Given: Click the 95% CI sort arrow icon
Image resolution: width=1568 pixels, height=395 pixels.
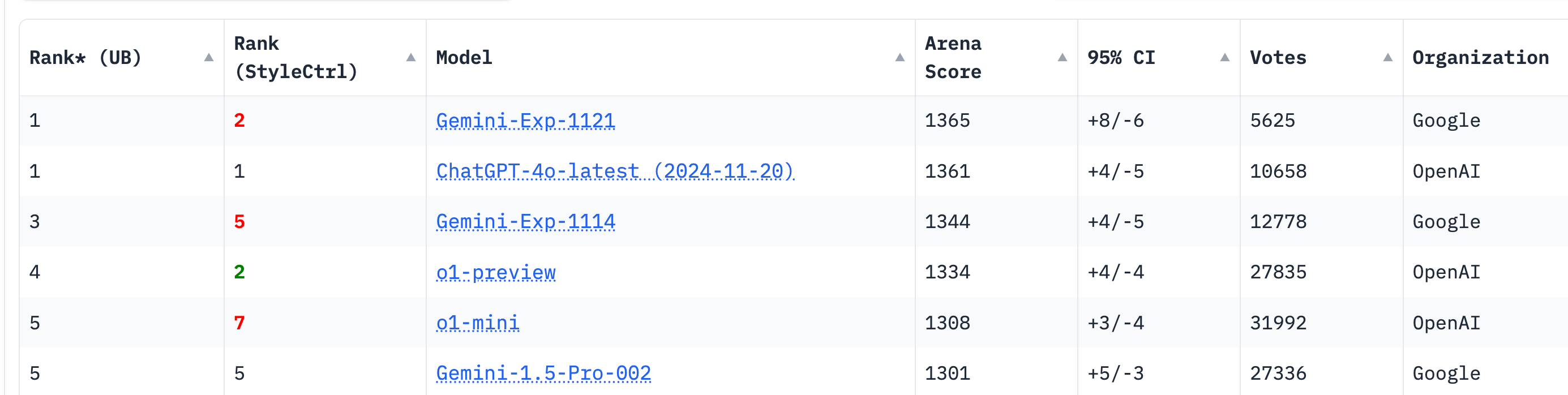Looking at the screenshot, I should point(1225,58).
